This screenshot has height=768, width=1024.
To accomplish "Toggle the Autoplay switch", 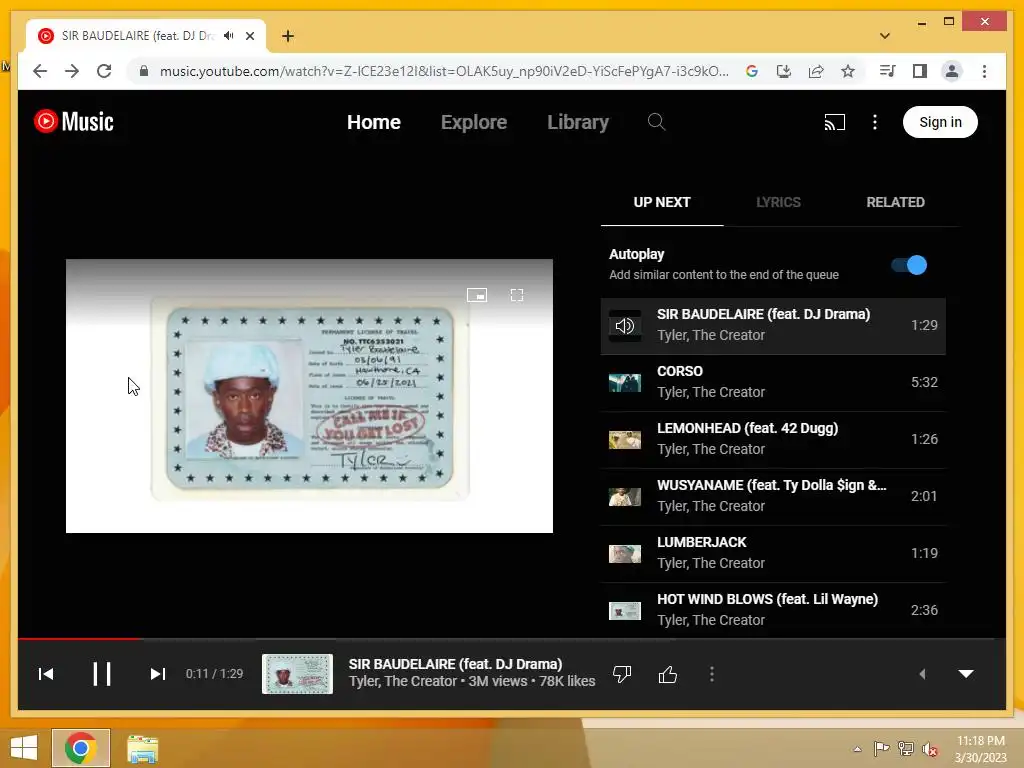I will click(909, 265).
